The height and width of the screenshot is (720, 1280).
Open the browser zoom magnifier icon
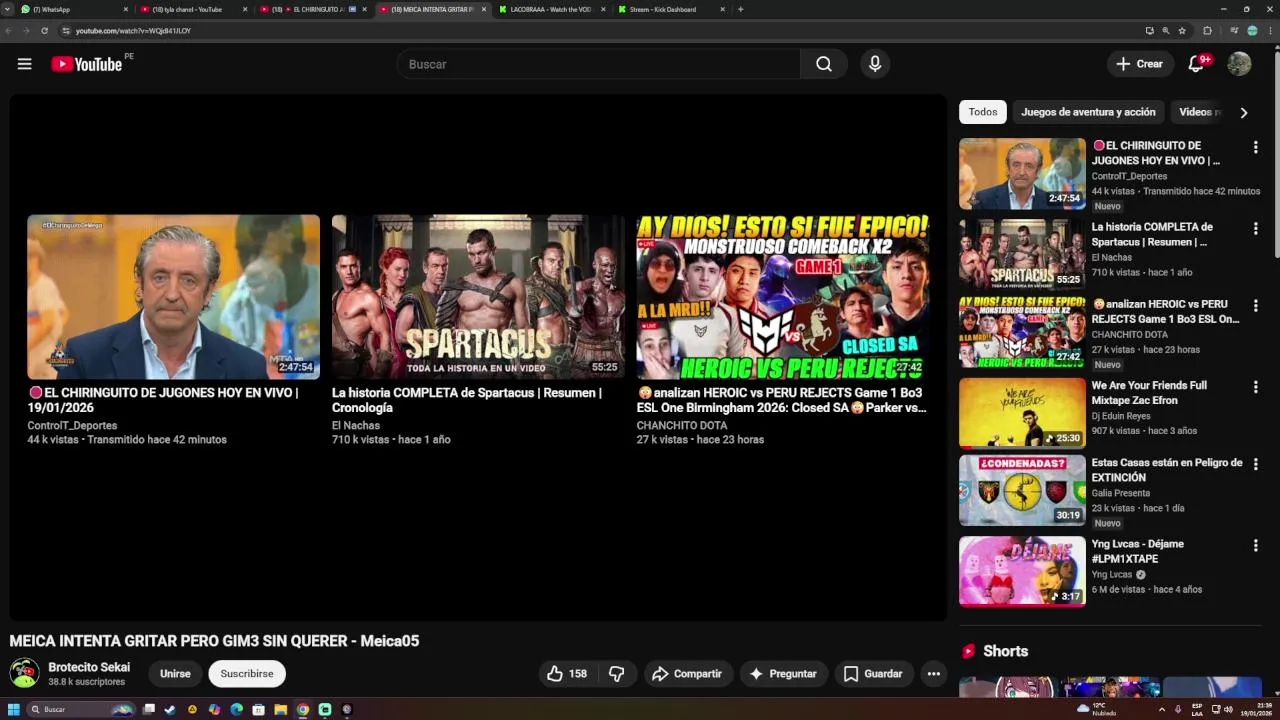(x=1165, y=31)
